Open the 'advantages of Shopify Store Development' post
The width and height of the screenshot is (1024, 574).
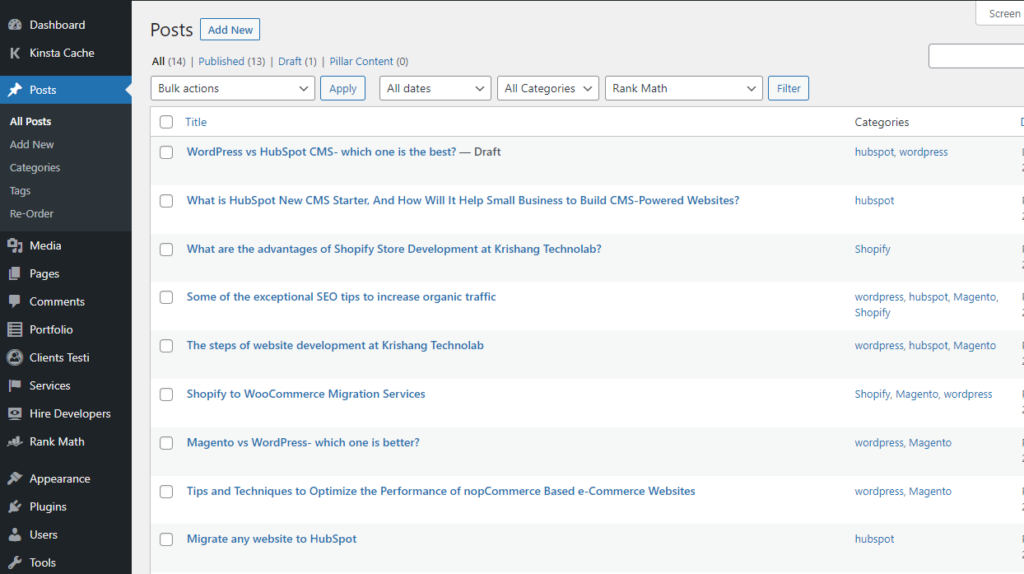point(394,249)
